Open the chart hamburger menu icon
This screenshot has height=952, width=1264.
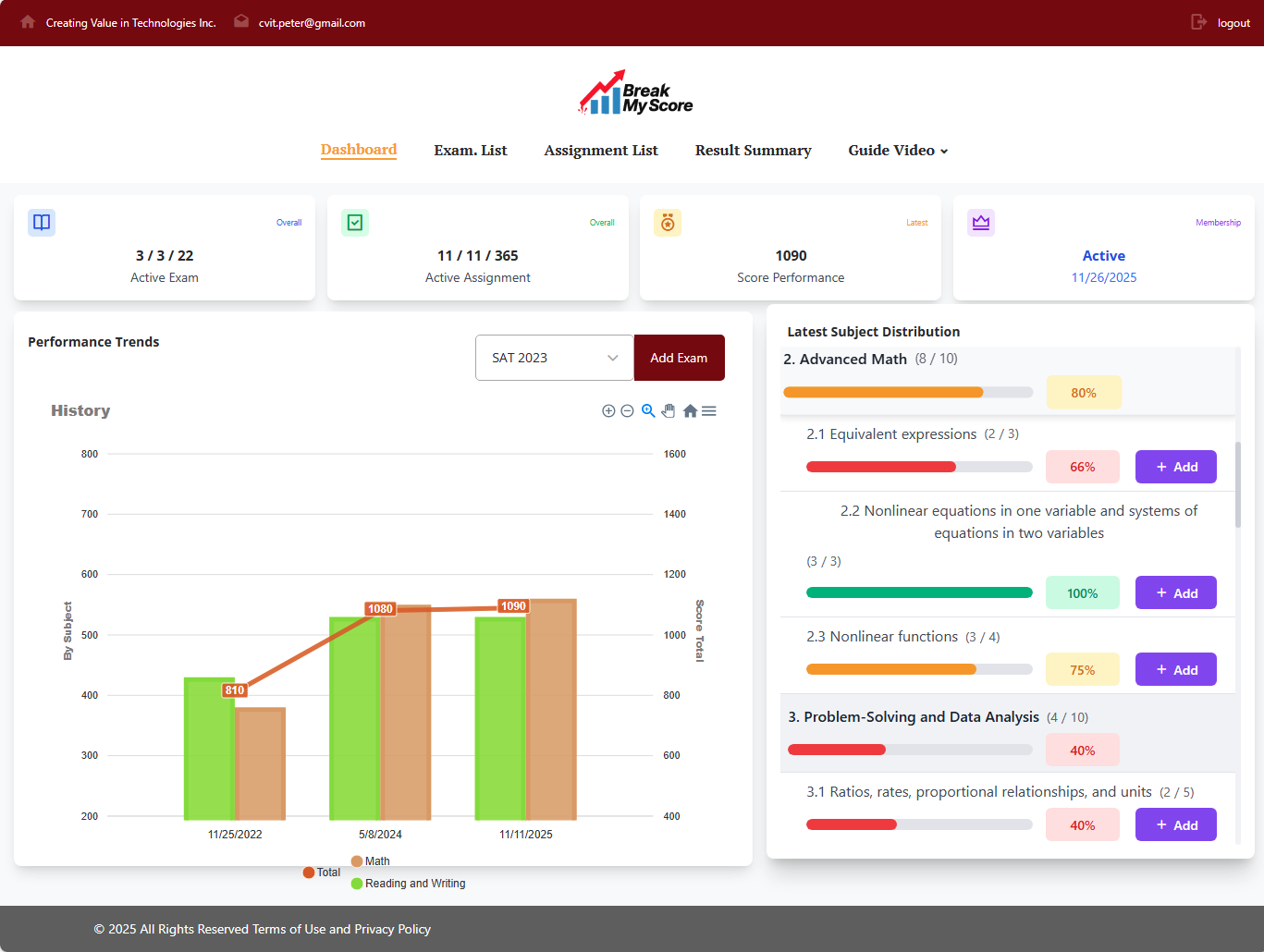[x=709, y=410]
